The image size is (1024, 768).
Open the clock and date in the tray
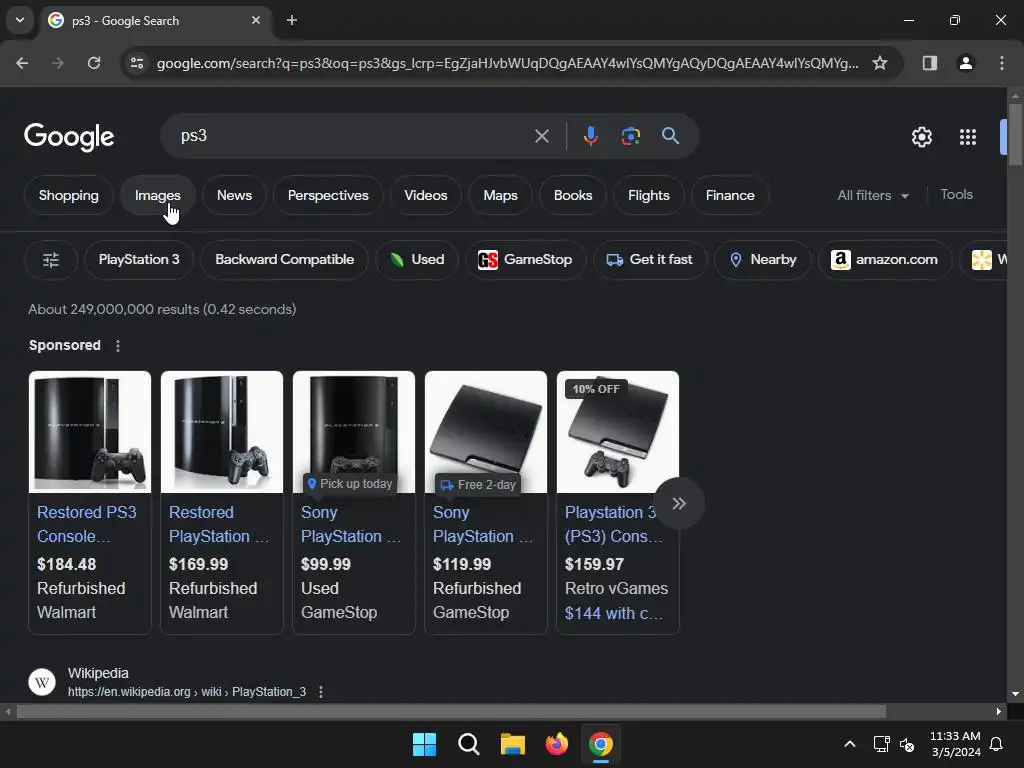tap(955, 744)
